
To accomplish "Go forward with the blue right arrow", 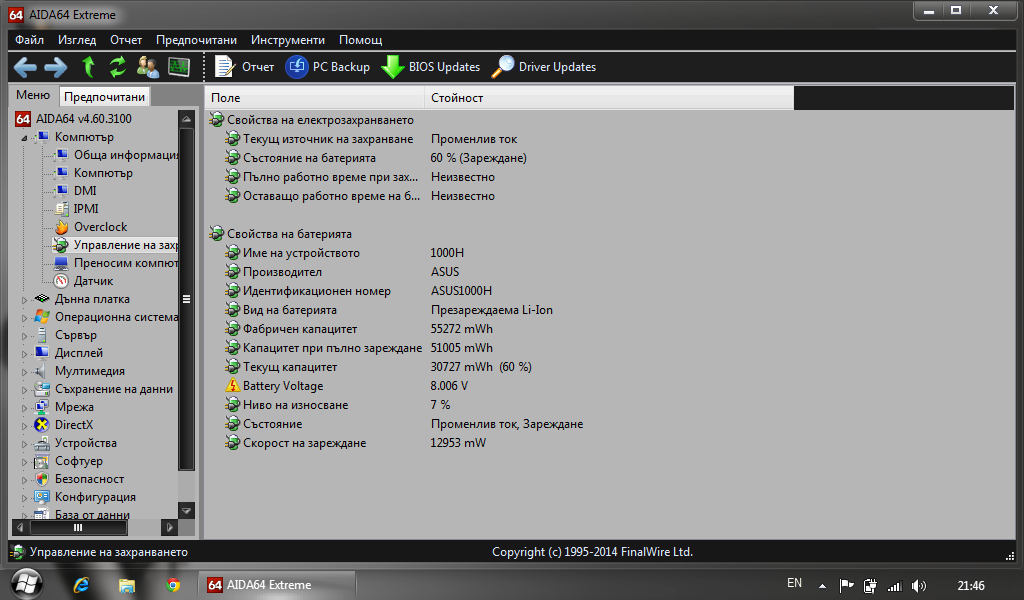I will pyautogui.click(x=56, y=67).
